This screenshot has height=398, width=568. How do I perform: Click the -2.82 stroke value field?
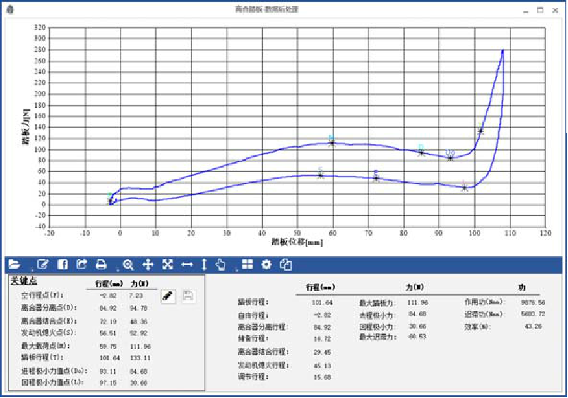pos(108,296)
